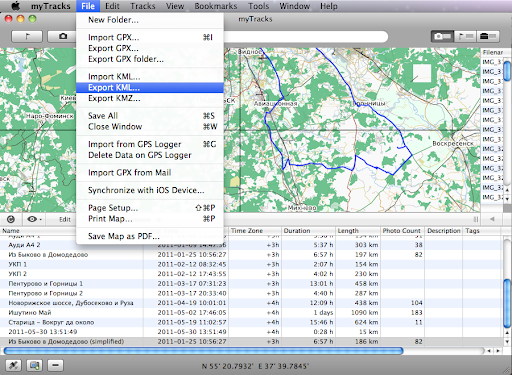This screenshot has height=375, width=512.
Task: Select track row 'Ауди А4 2'
Action: 251,245
